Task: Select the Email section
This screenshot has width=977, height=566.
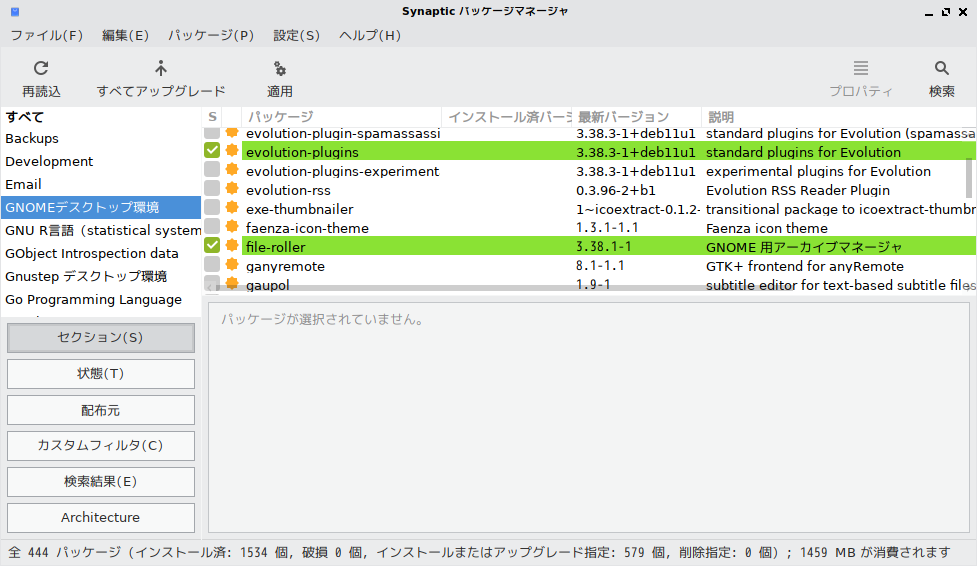Action: tap(101, 185)
